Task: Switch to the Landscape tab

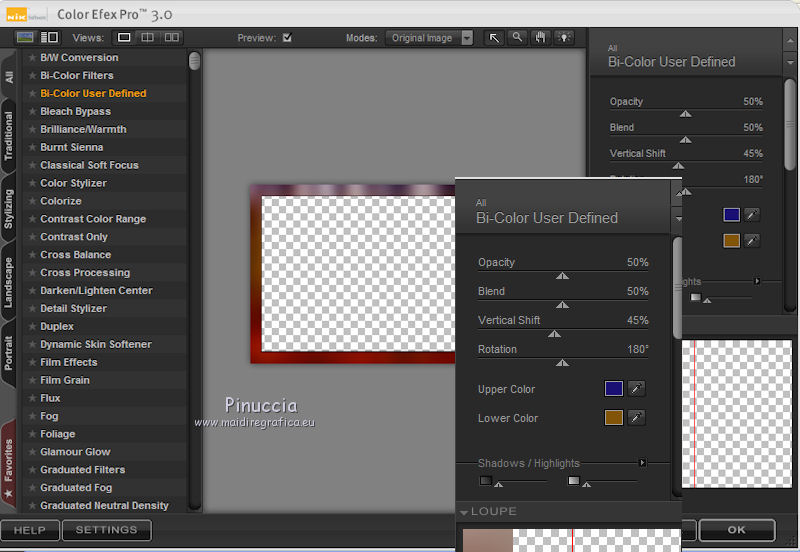Action: [9, 282]
